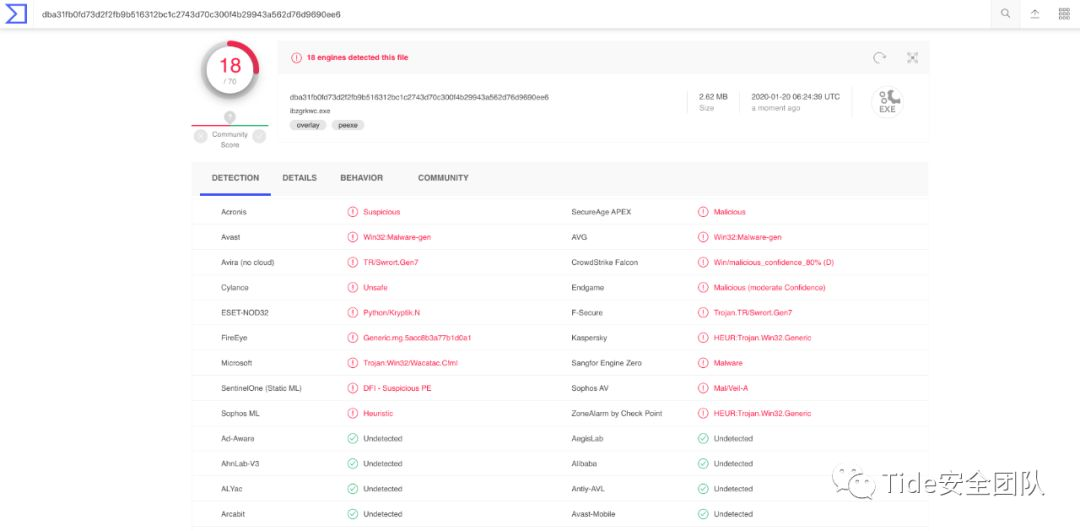
Task: Vote positive on community score
Action: [x=259, y=136]
